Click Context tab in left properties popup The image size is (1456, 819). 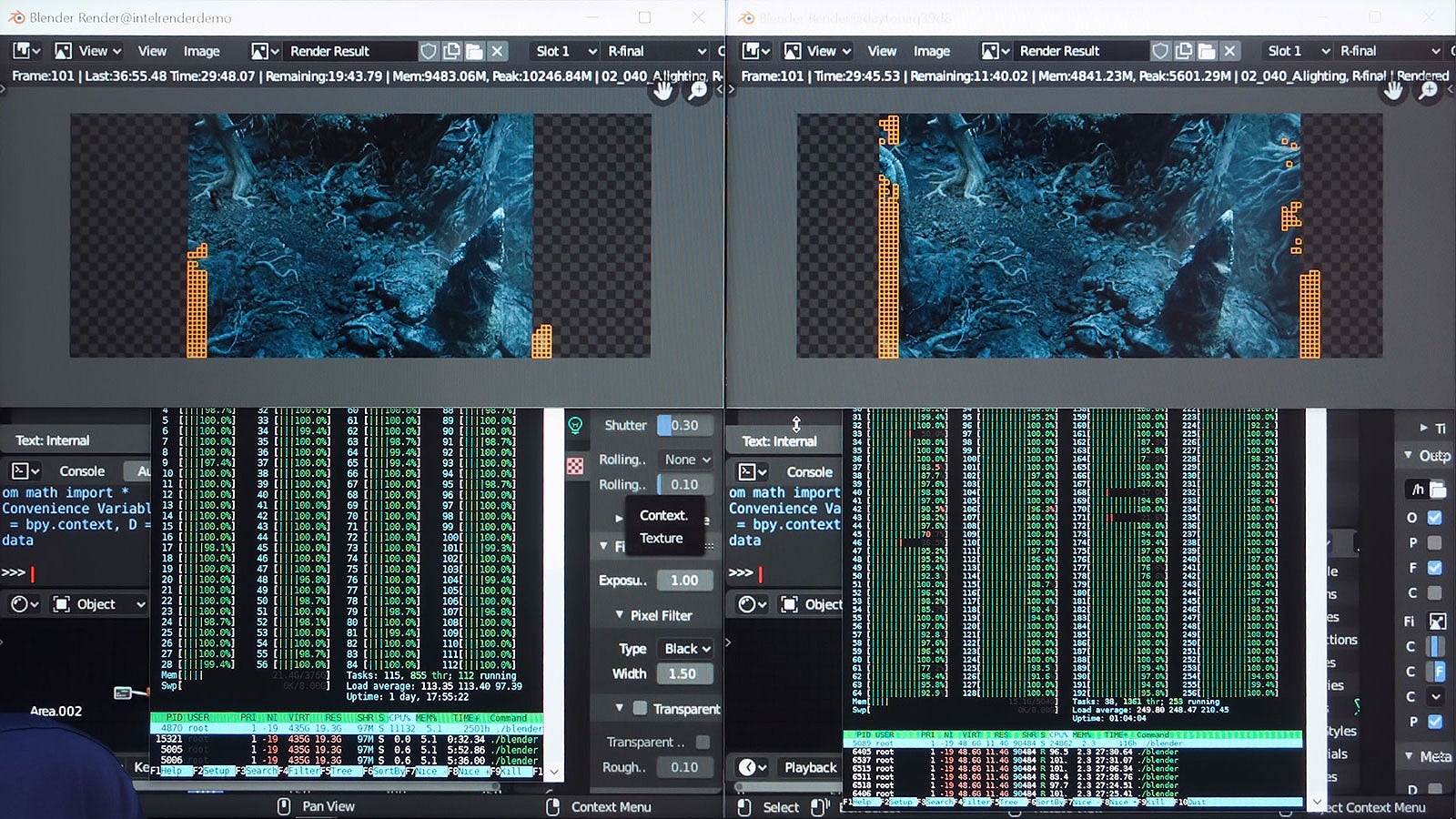point(663,515)
